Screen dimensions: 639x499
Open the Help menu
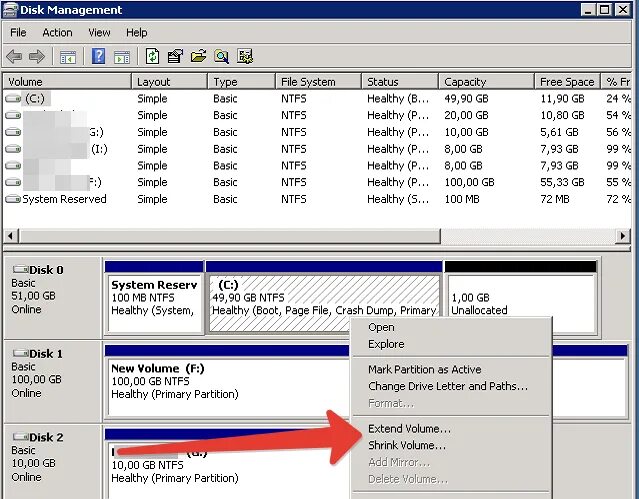[x=137, y=33]
